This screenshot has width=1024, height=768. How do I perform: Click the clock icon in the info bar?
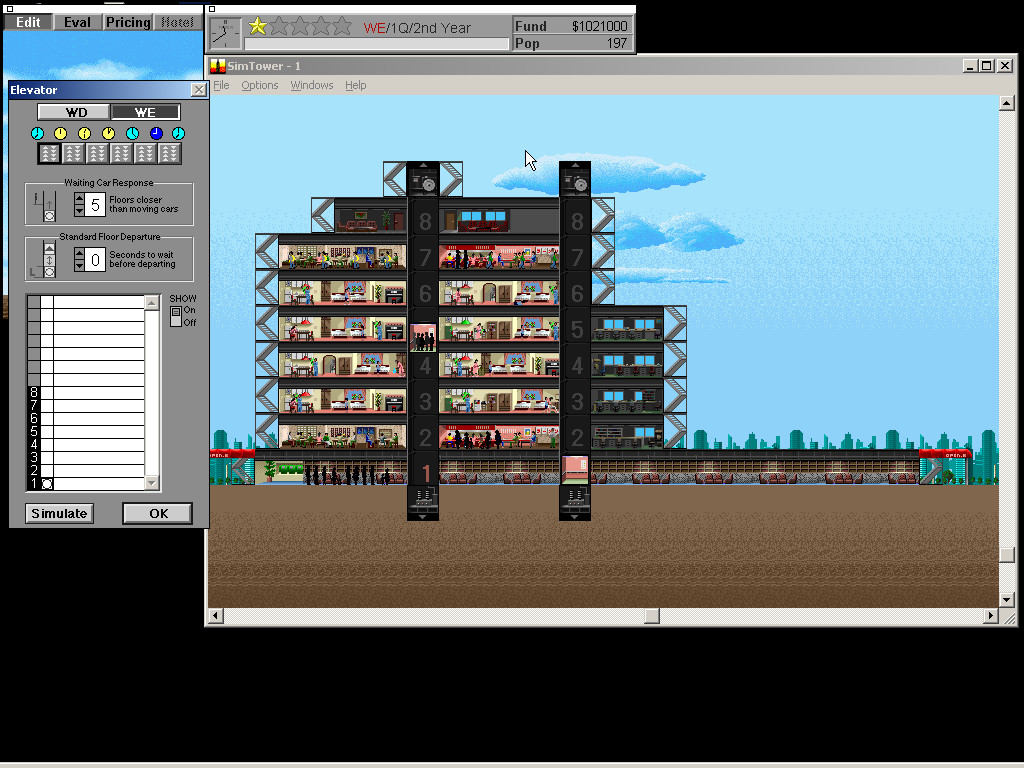[226, 33]
